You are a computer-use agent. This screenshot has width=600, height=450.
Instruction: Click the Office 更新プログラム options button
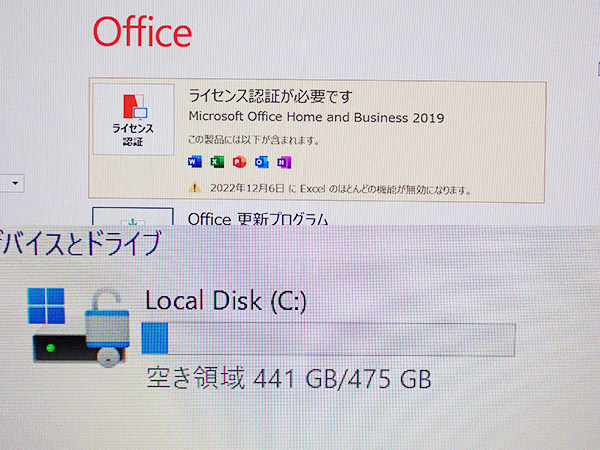click(133, 217)
